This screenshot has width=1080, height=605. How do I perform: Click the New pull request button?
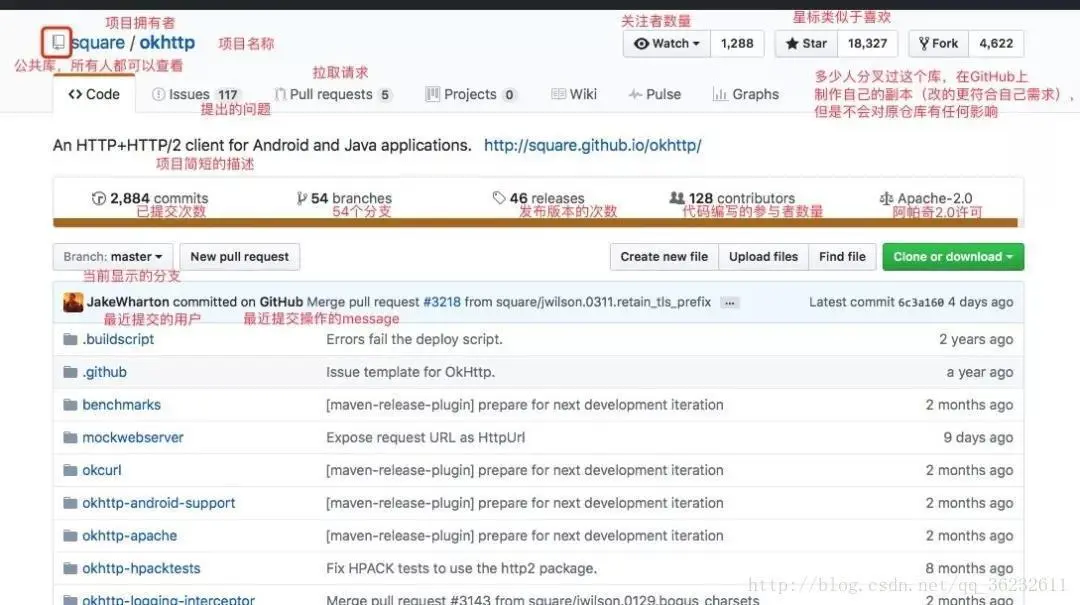pyautogui.click(x=239, y=256)
